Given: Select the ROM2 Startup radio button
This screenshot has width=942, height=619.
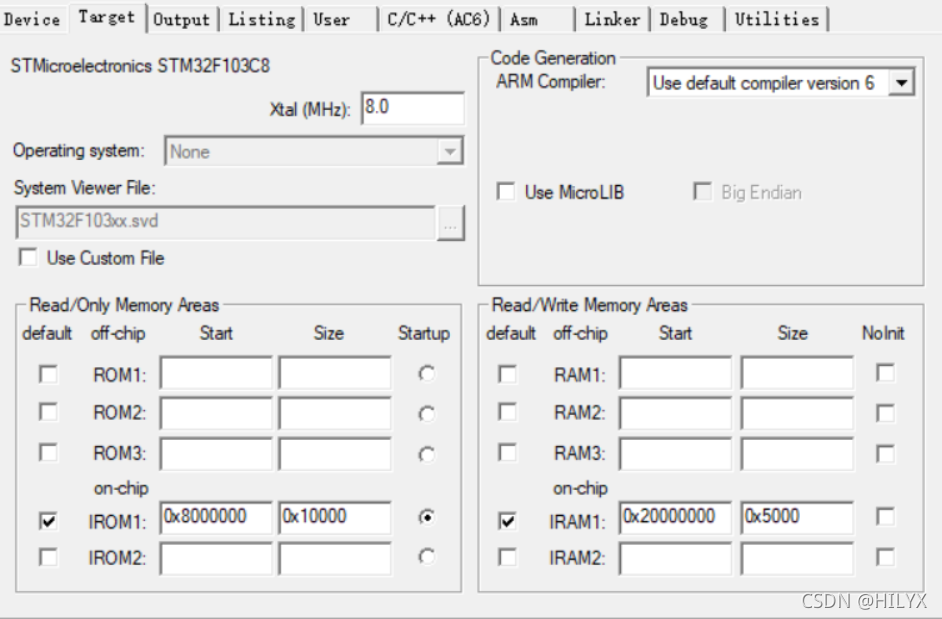Looking at the screenshot, I should pos(427,414).
